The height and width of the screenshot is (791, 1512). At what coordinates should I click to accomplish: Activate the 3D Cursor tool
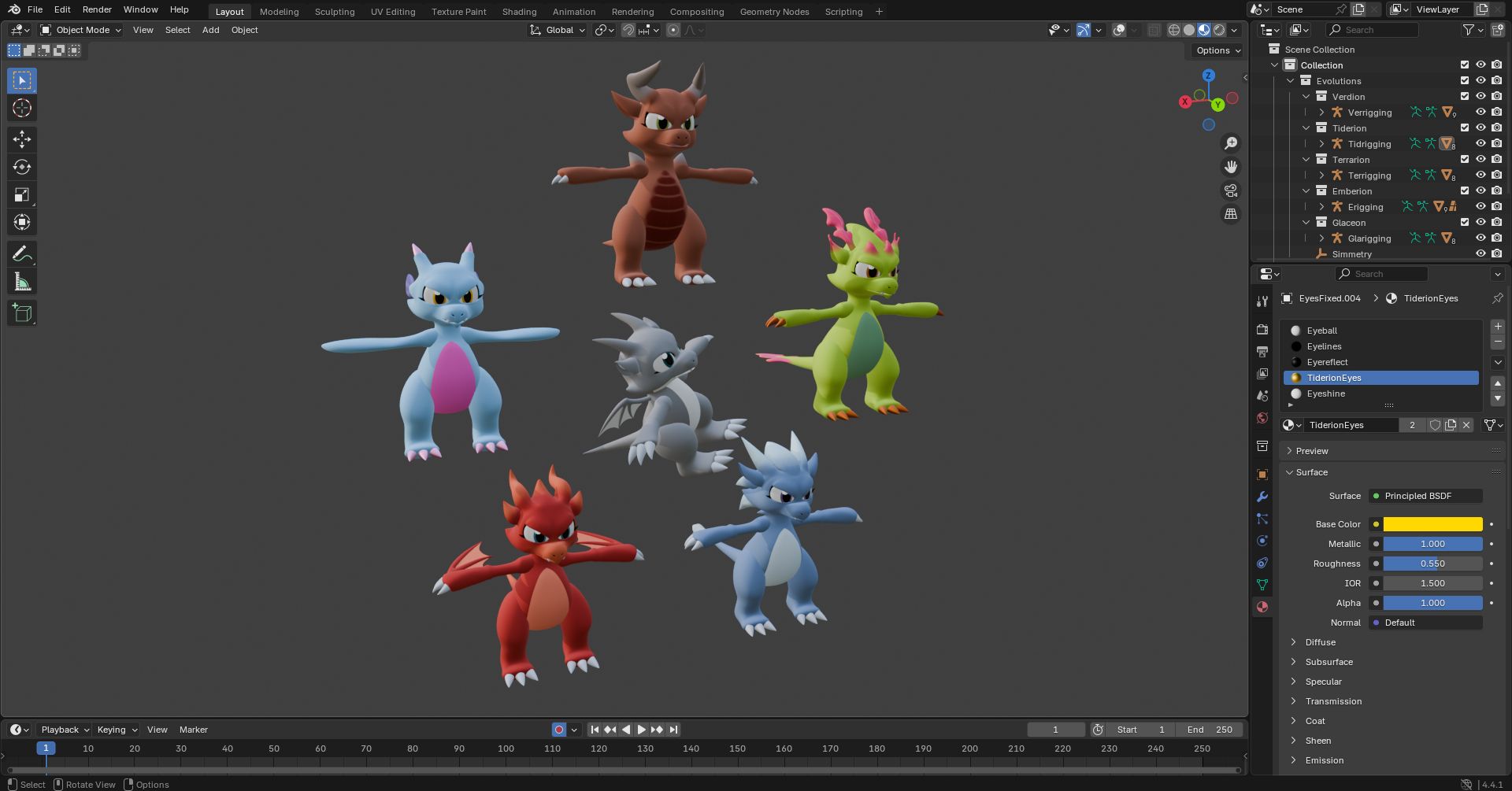click(22, 108)
